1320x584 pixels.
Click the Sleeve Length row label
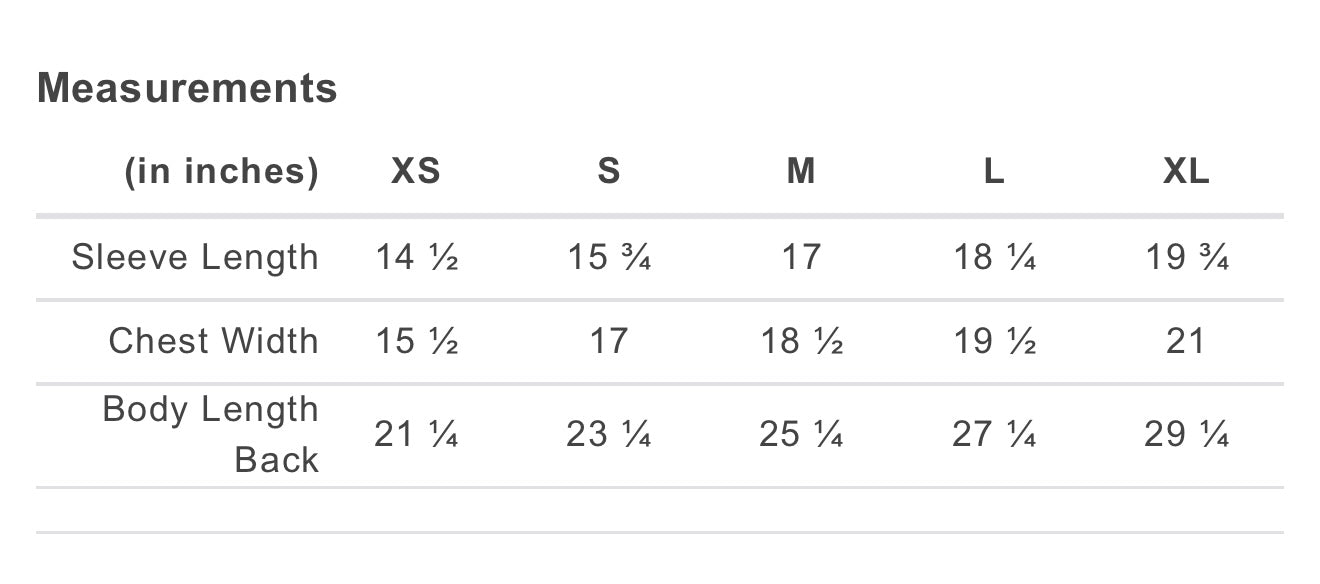point(195,258)
